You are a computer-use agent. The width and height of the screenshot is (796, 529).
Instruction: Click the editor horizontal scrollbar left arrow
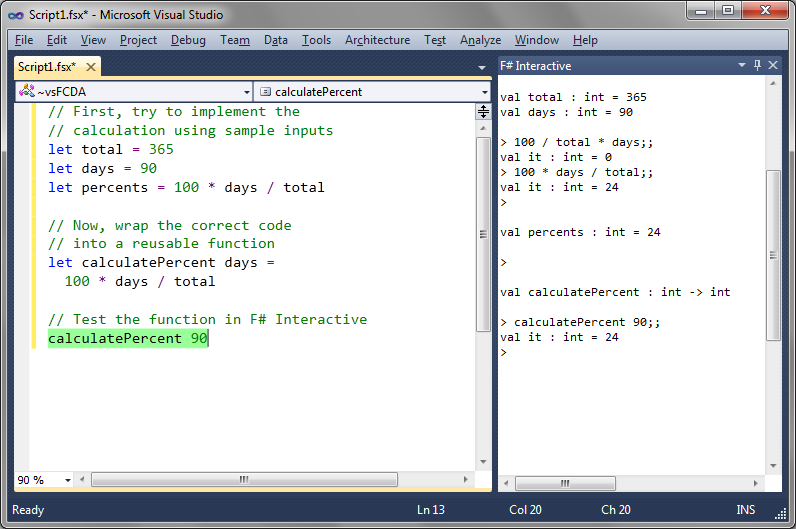coord(82,479)
